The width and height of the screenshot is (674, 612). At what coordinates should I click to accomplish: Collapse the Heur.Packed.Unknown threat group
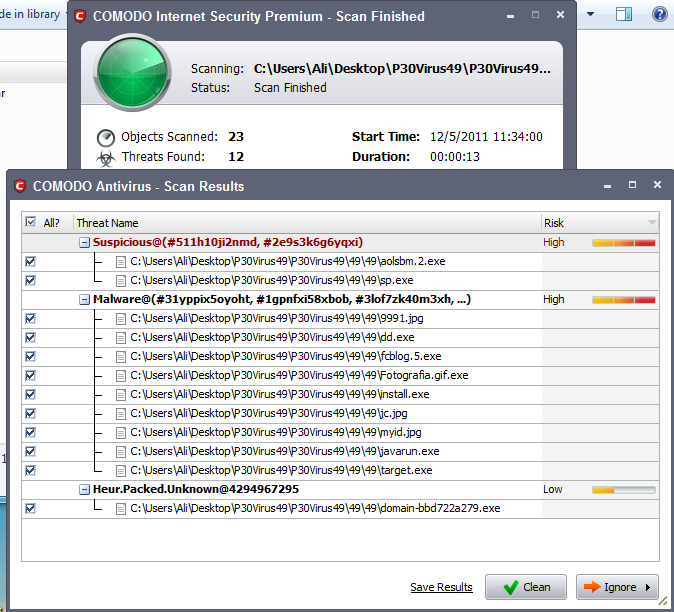point(84,490)
